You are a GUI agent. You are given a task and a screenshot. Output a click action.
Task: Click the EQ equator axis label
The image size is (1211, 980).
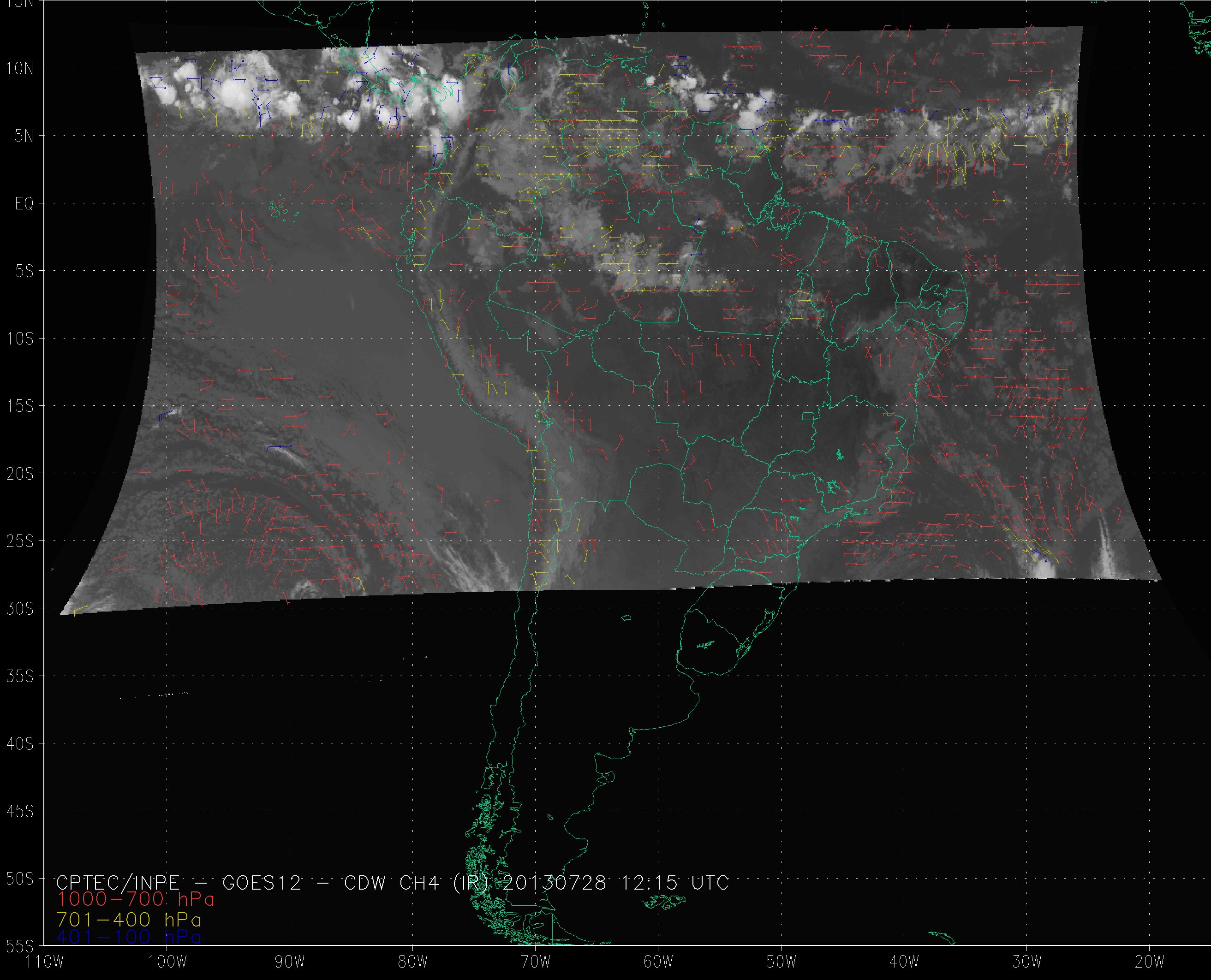[x=24, y=204]
